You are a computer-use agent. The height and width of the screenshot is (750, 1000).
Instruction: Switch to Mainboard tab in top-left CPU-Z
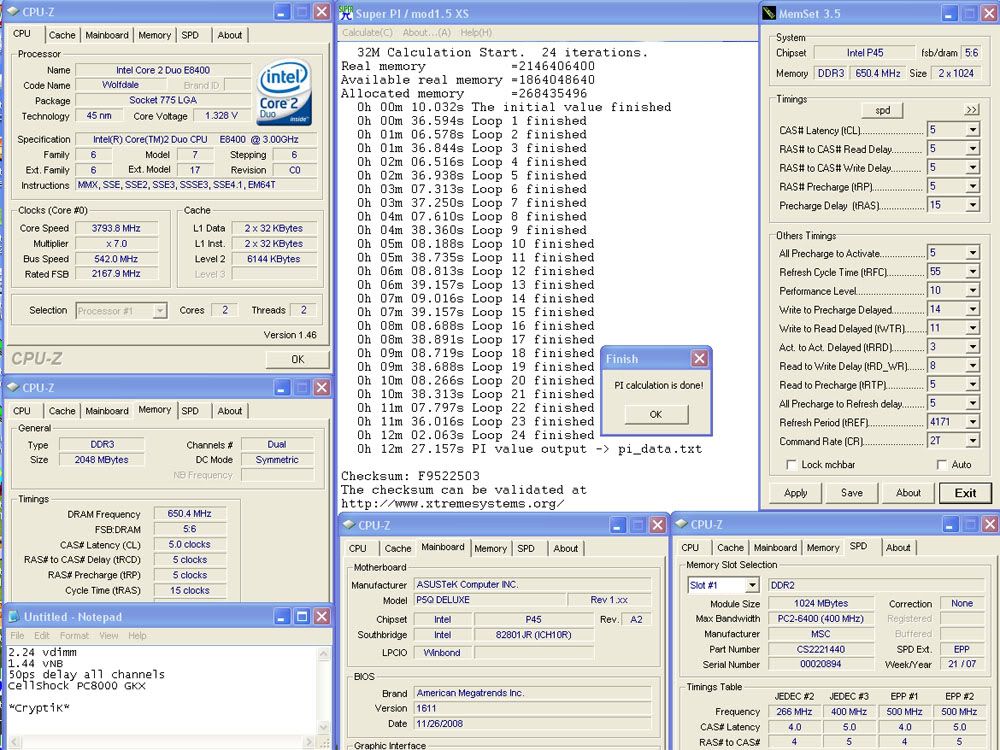107,35
